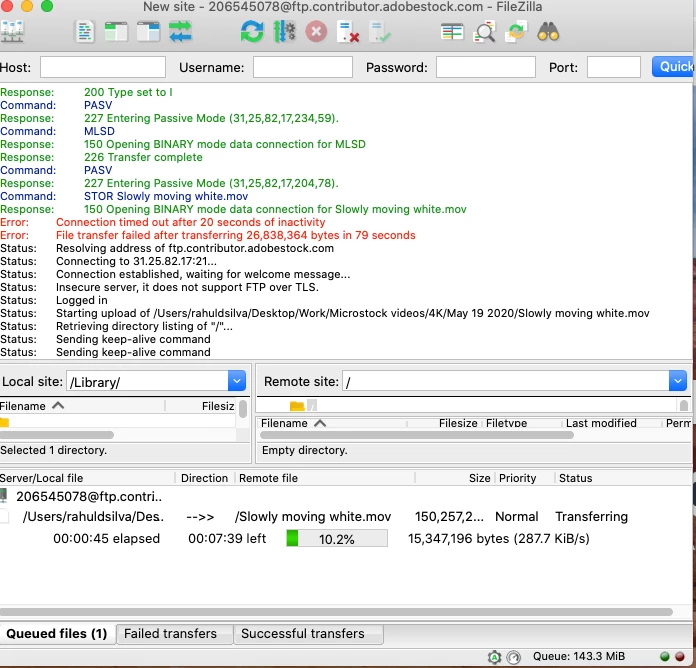Select the 206545078@ftp.contri.. server row
This screenshot has width=696, height=668.
coord(89,496)
